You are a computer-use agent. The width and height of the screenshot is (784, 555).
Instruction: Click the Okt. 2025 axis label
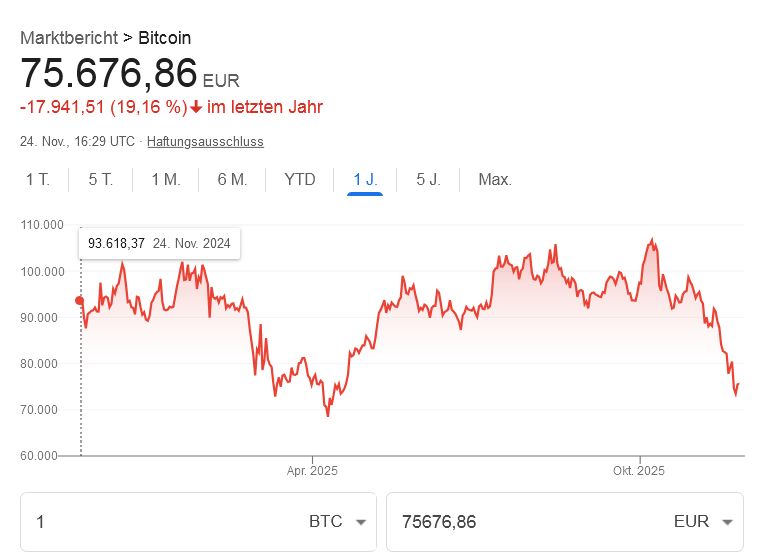tap(639, 471)
